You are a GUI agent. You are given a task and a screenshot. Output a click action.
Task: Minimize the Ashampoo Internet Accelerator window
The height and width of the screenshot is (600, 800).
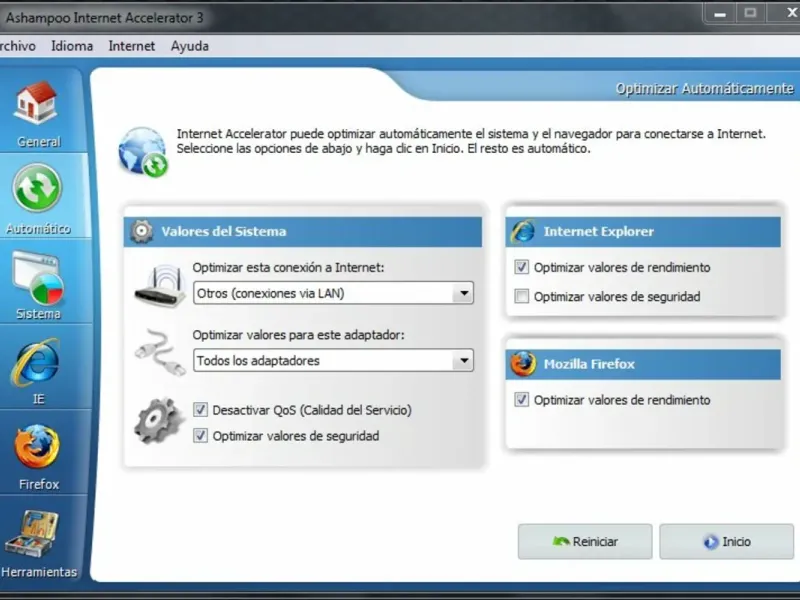click(x=720, y=14)
